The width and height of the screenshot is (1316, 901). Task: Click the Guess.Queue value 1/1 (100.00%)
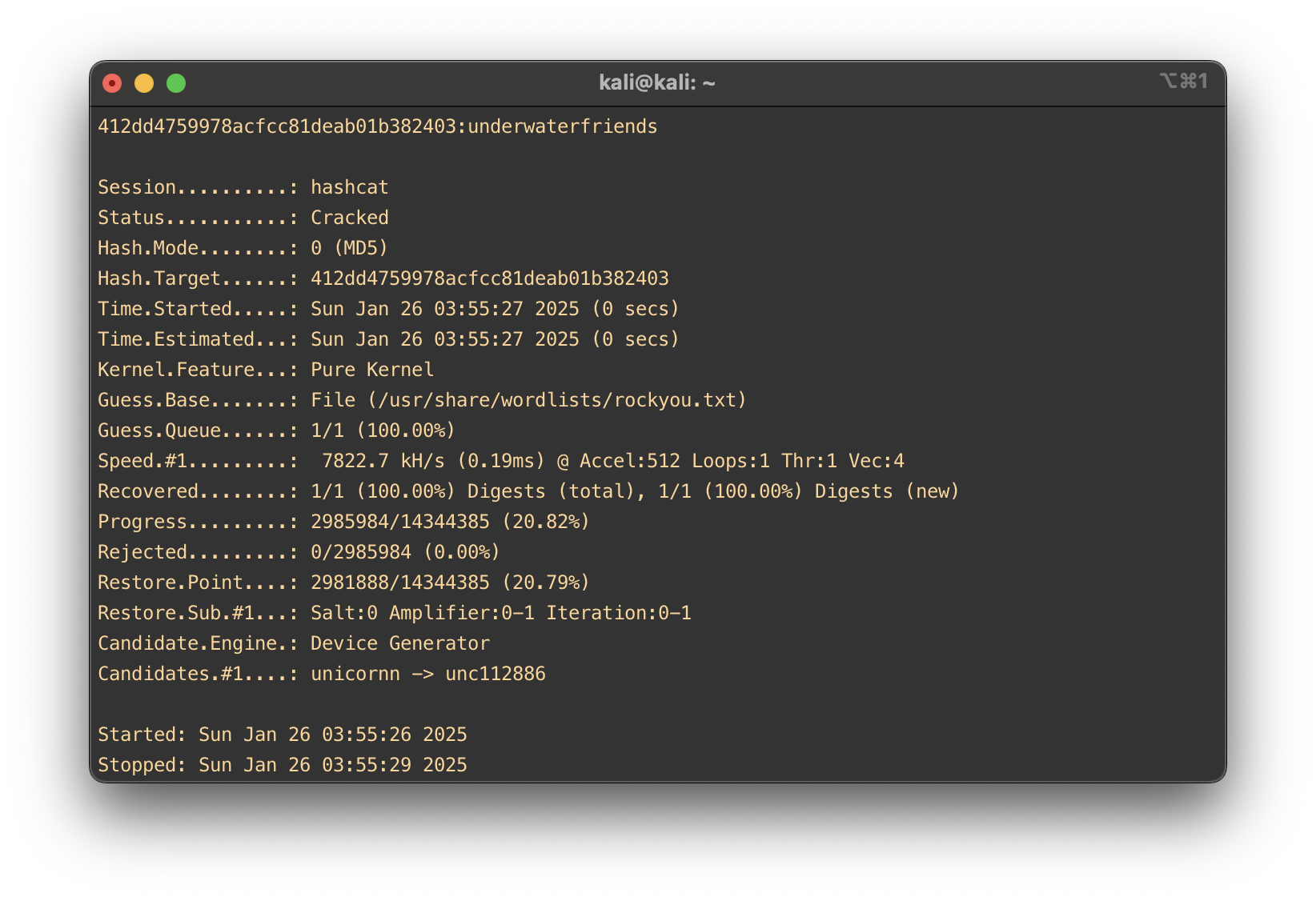pos(383,430)
